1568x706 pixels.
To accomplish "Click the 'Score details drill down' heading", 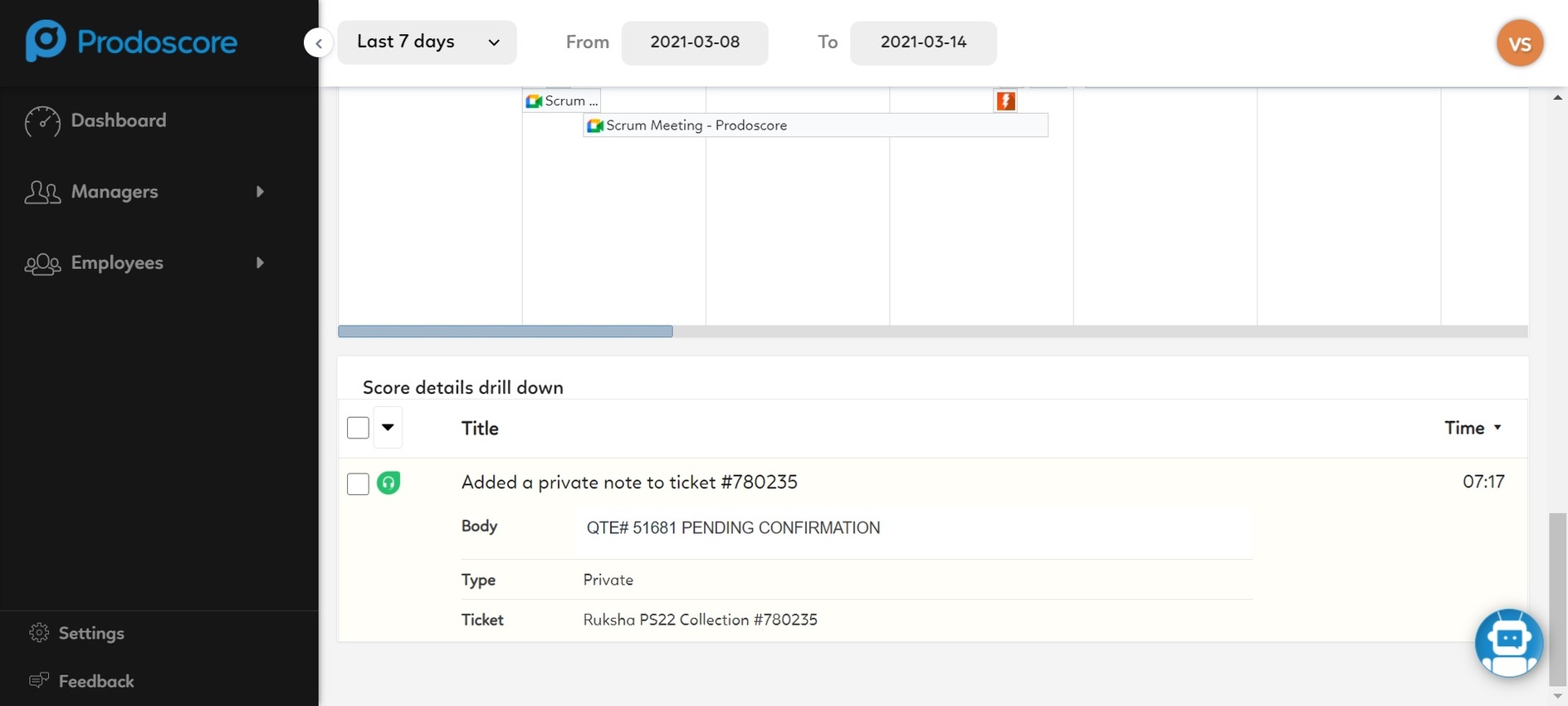I will (x=463, y=387).
